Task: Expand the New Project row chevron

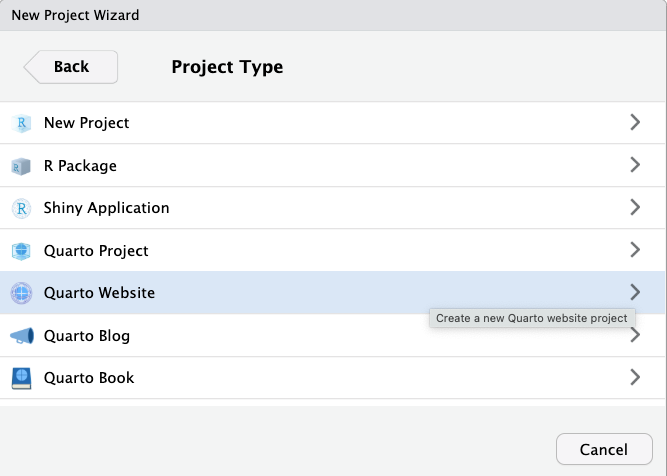Action: 635,122
